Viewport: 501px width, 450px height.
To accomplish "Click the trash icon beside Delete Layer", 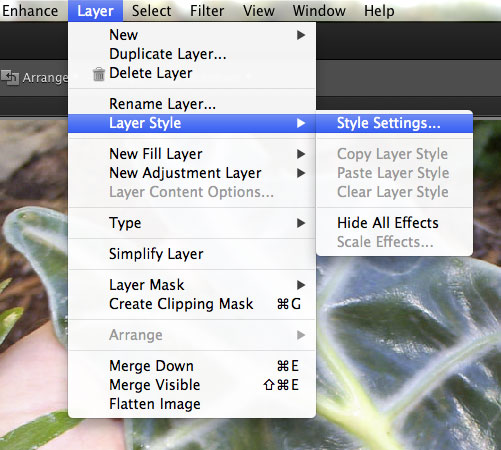I will pyautogui.click(x=99, y=74).
